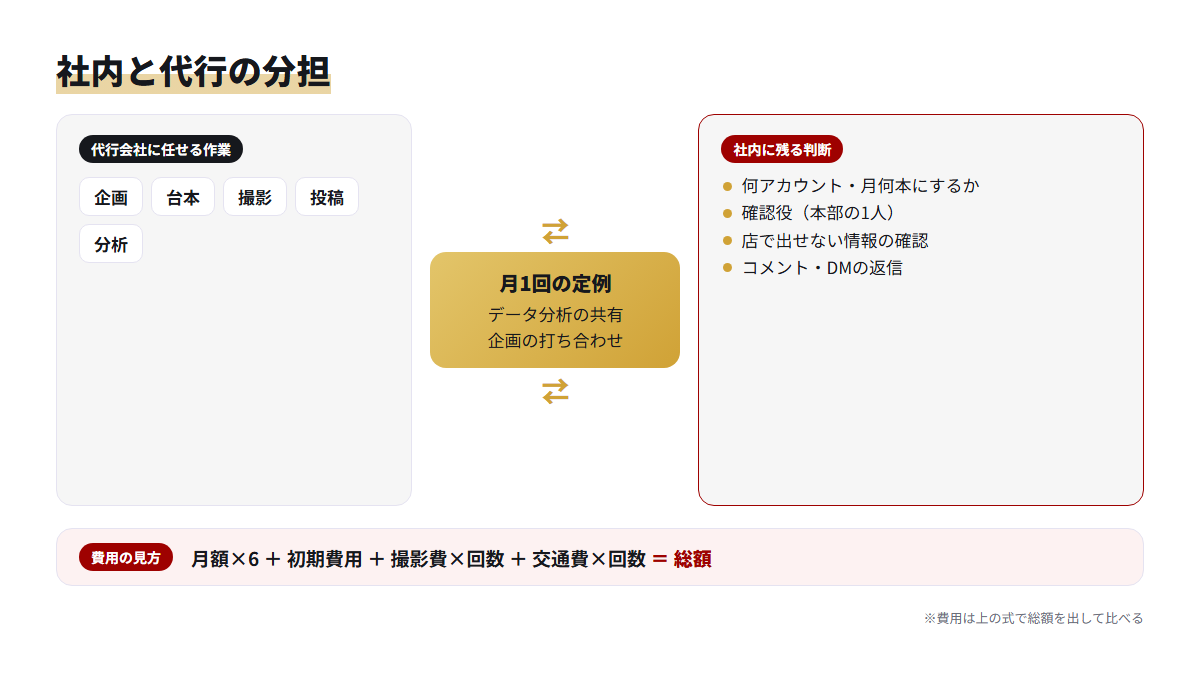
Task: Click the 何アカウント・月何本にするか item
Action: (x=861, y=185)
